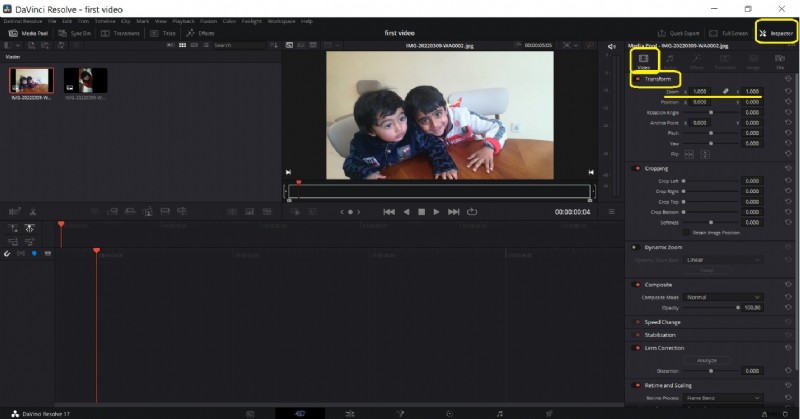This screenshot has width=800, height=419.
Task: Click the loop playback icon
Action: pyautogui.click(x=472, y=212)
